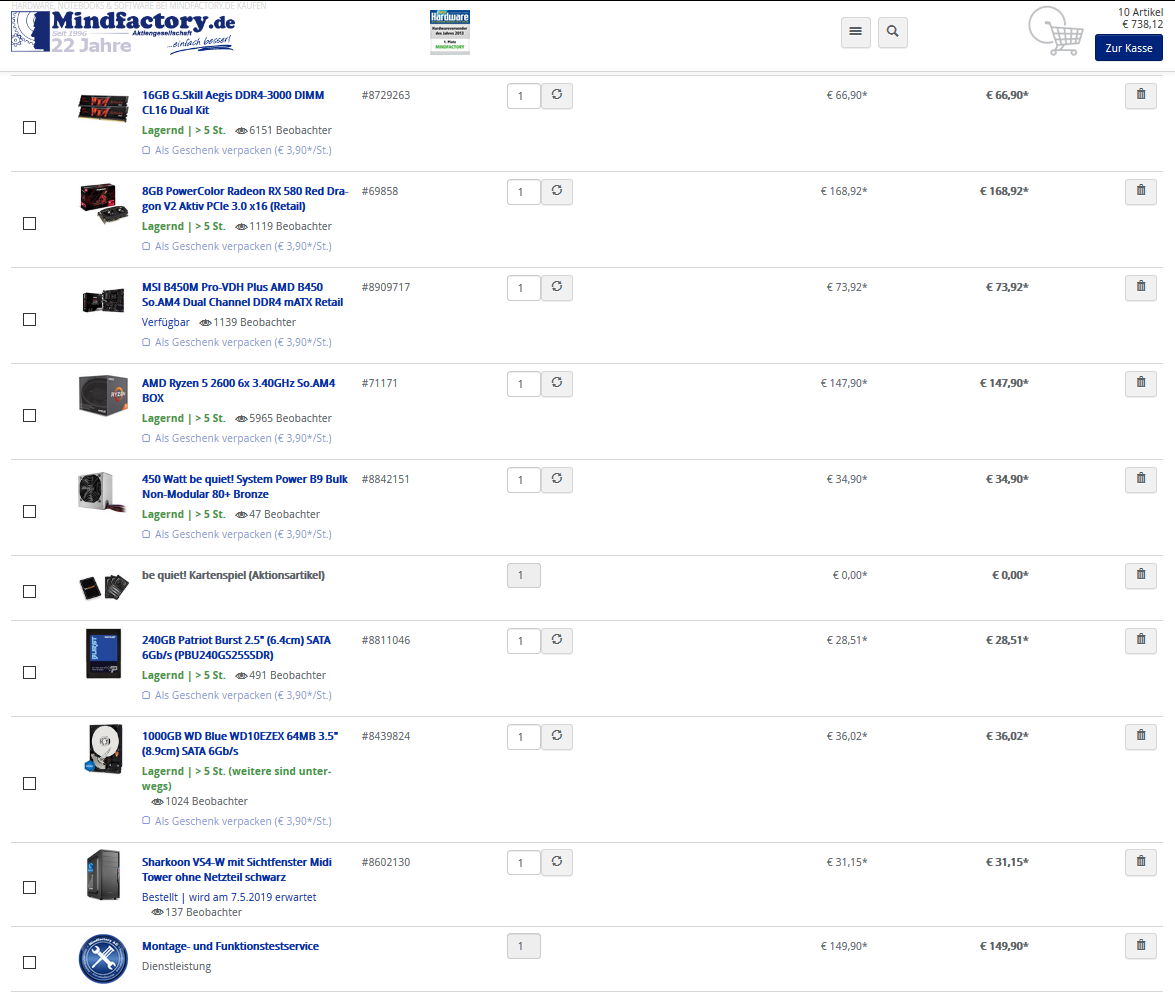
Task: Open 1000GB WD Blue product link
Action: pyautogui.click(x=240, y=744)
